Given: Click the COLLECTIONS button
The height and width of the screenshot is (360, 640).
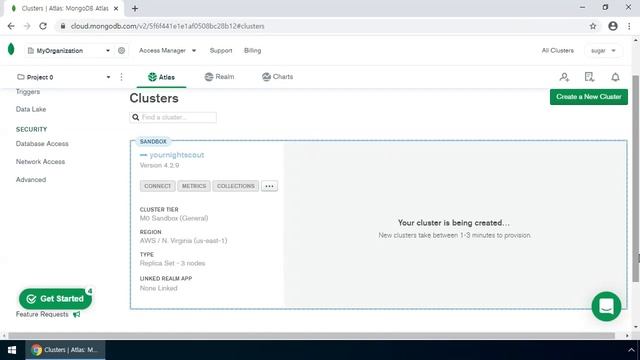Looking at the screenshot, I should click(x=236, y=186).
